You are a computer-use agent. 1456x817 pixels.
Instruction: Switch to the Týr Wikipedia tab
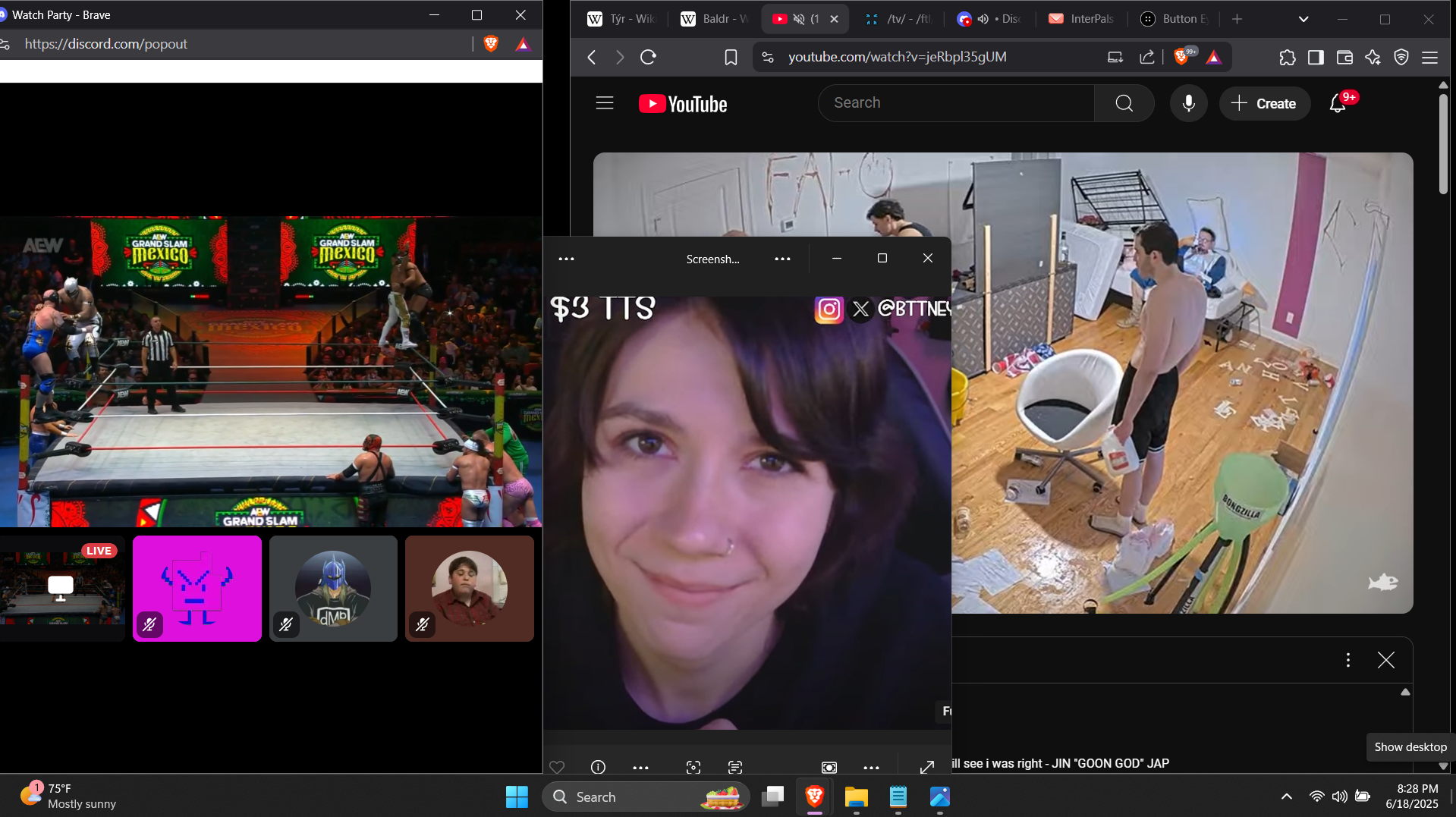621,19
